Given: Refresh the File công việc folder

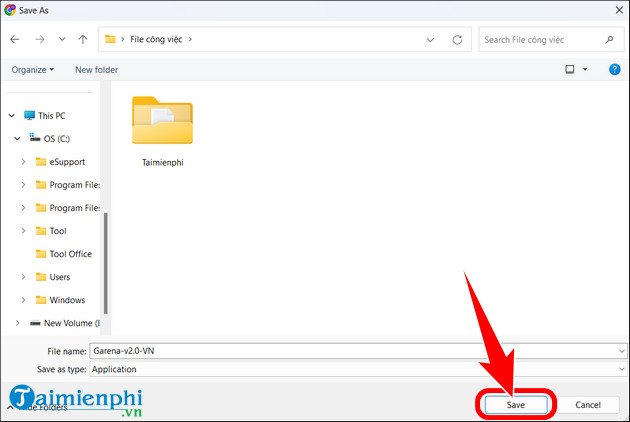Looking at the screenshot, I should click(x=457, y=40).
